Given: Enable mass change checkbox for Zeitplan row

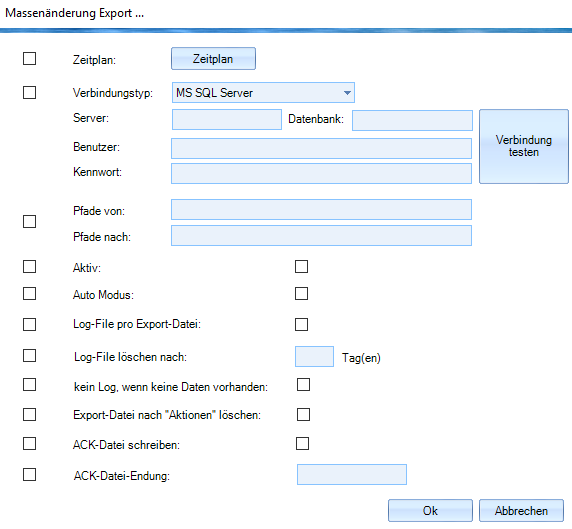Looking at the screenshot, I should coord(30,58).
